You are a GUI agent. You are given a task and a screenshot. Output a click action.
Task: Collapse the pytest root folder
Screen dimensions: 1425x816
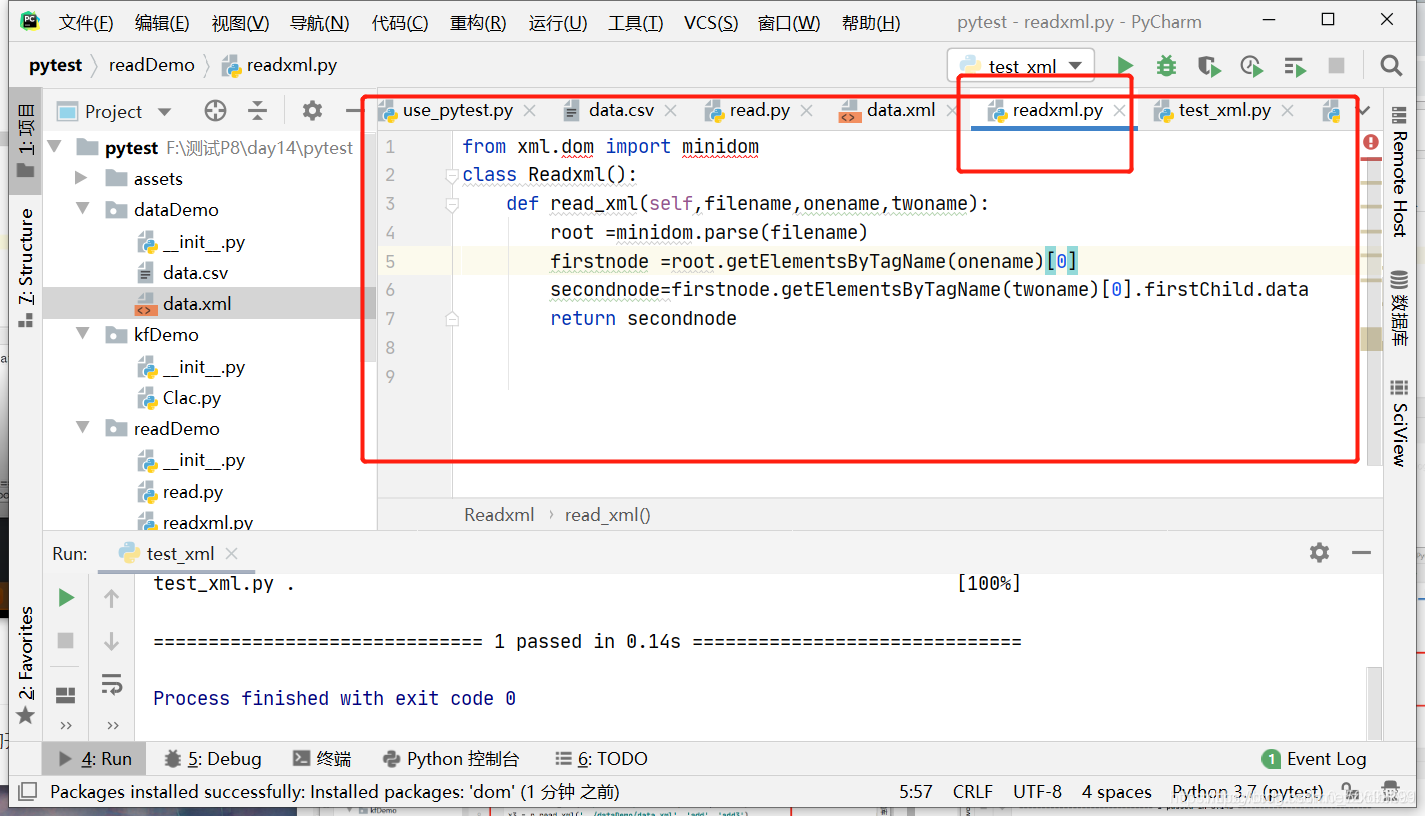[55, 147]
